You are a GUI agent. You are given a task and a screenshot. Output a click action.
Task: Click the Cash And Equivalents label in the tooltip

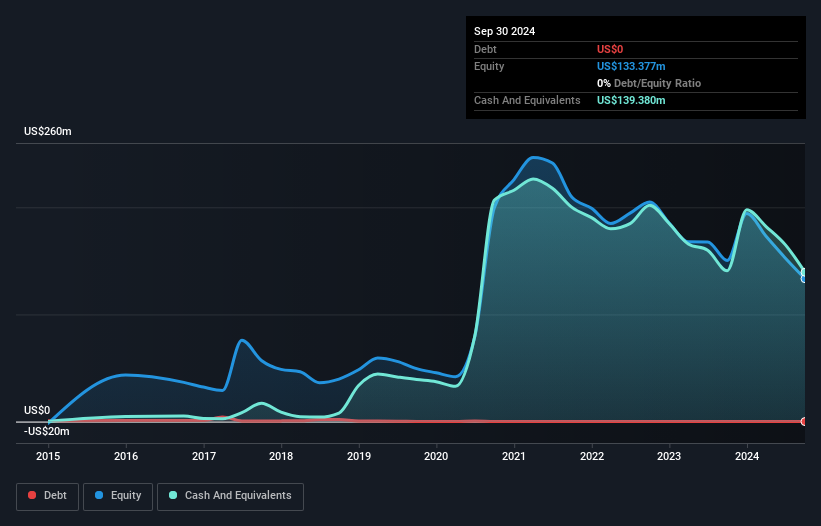527,100
